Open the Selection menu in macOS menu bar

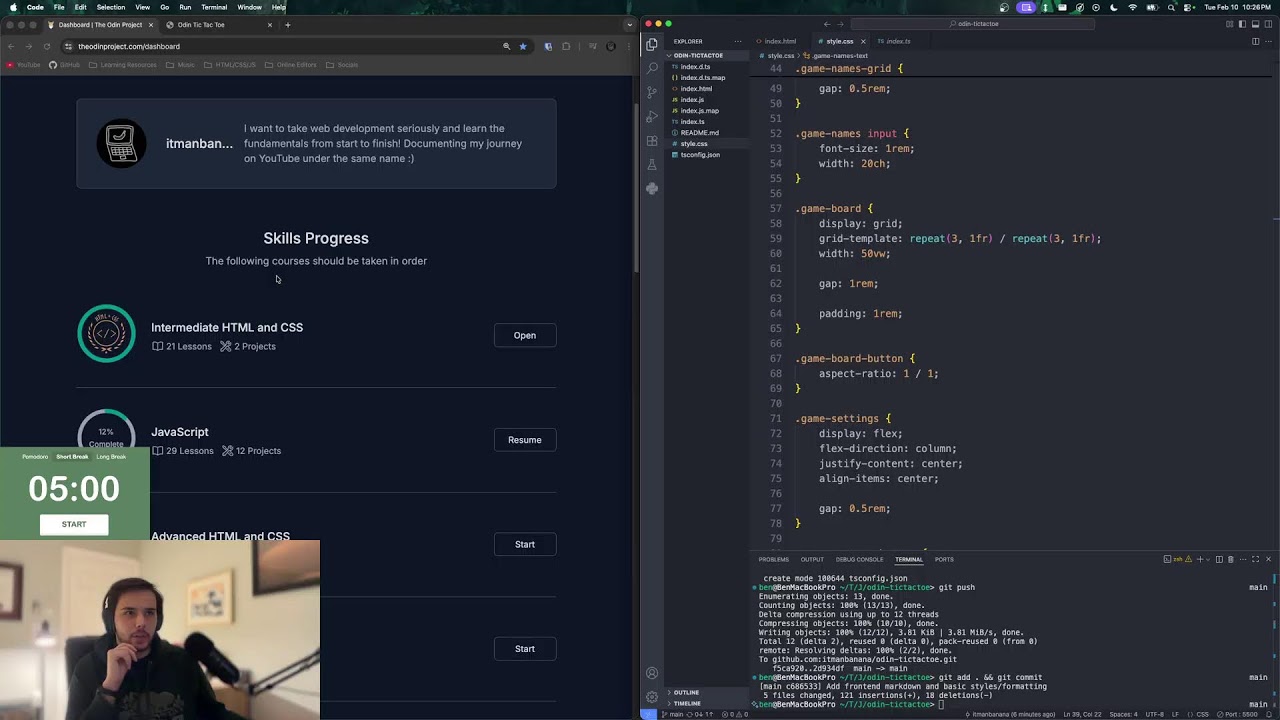(111, 7)
